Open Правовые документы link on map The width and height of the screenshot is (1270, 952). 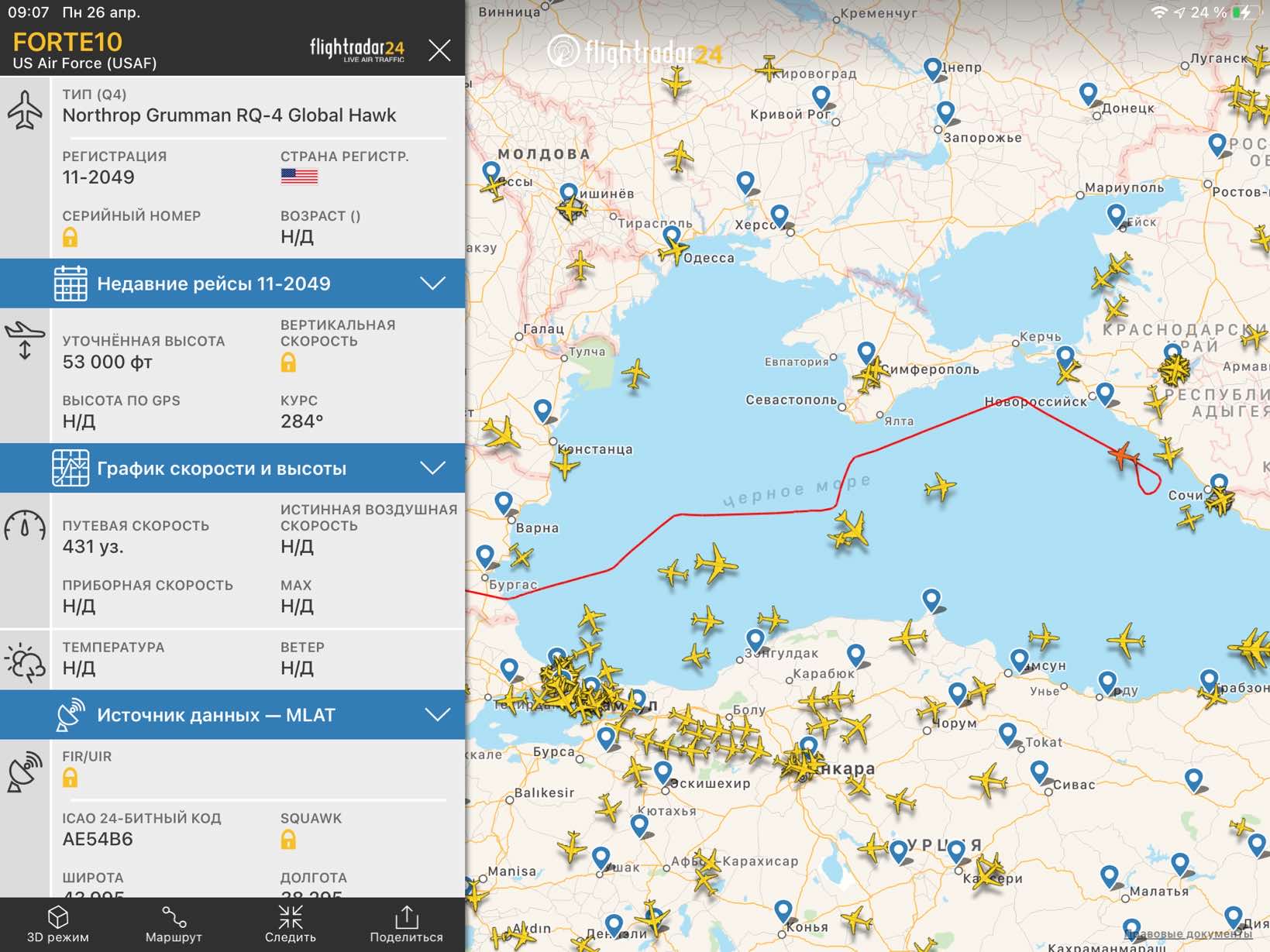(1188, 933)
